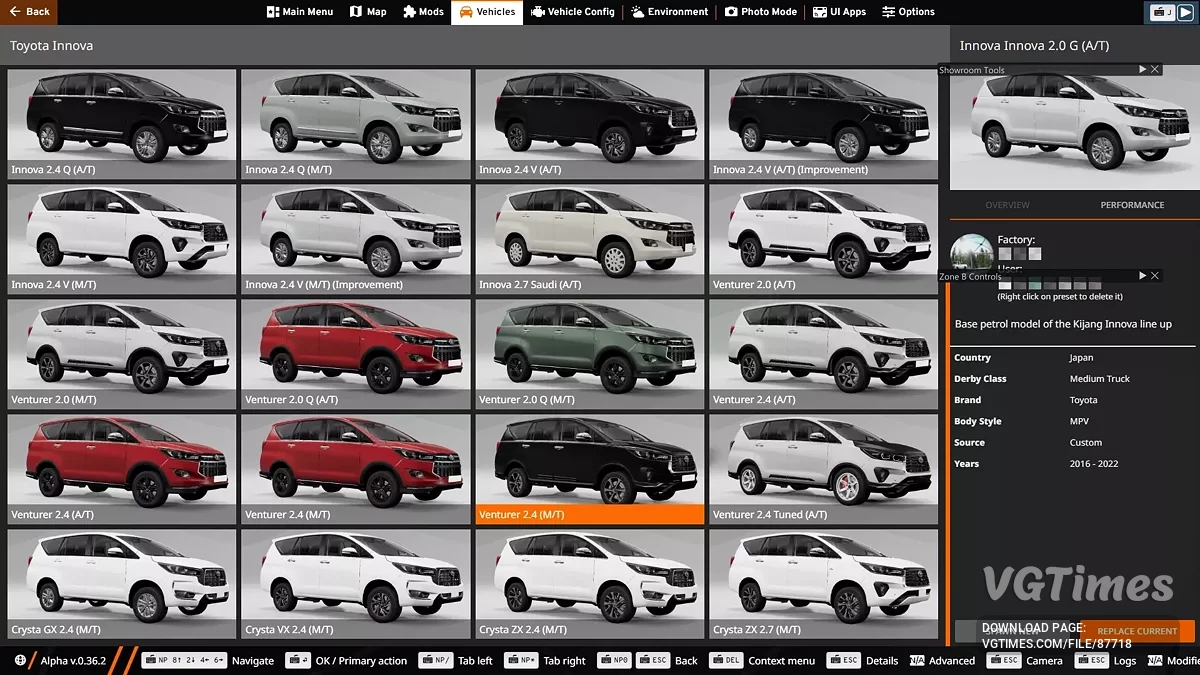
Task: Expand the Zone B Controls panel arrow
Action: [x=1142, y=275]
